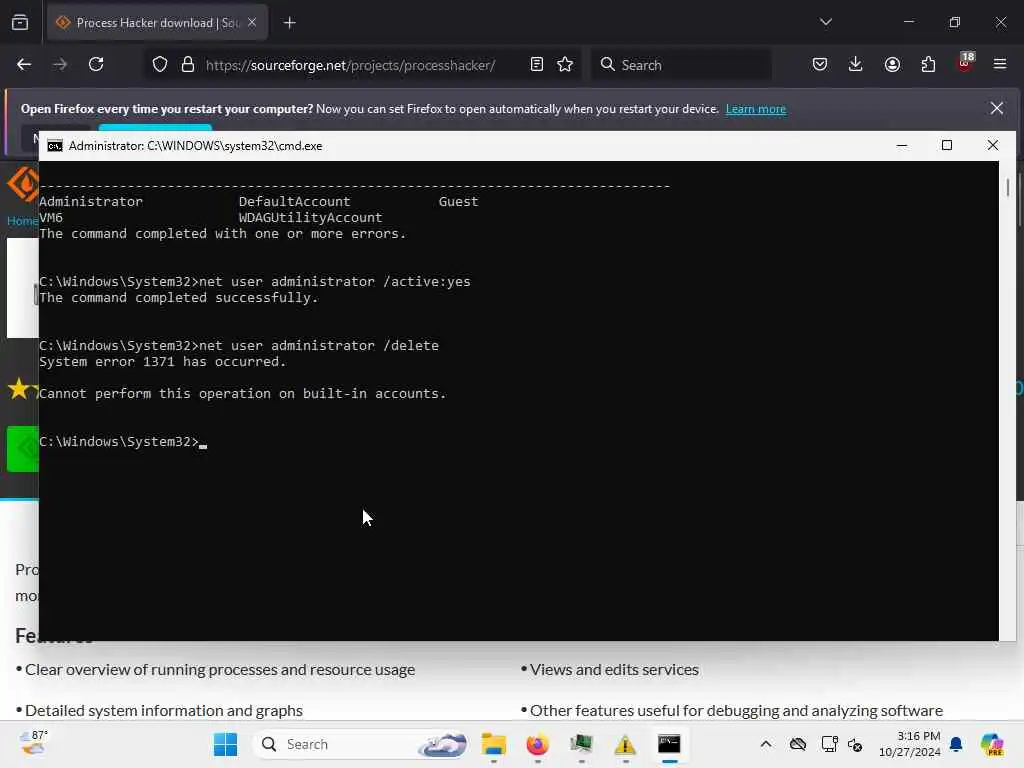The height and width of the screenshot is (768, 1024).
Task: Open the weather widget showing 87°
Action: (33, 744)
